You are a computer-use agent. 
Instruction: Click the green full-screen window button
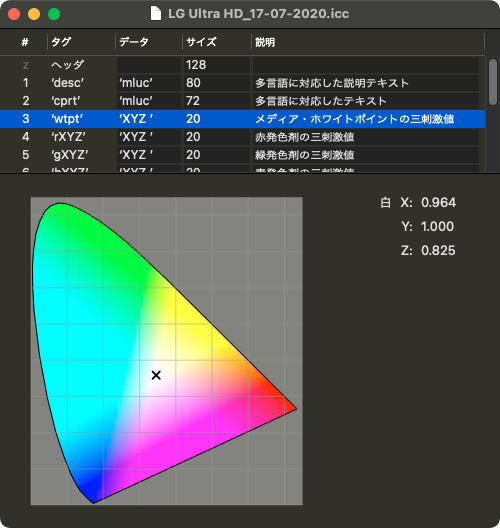point(54,14)
